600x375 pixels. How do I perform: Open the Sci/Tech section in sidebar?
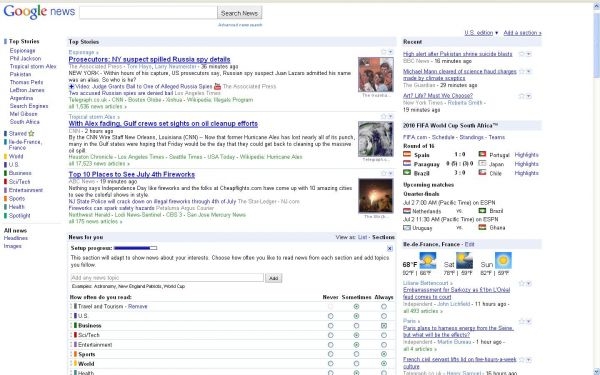(19, 182)
